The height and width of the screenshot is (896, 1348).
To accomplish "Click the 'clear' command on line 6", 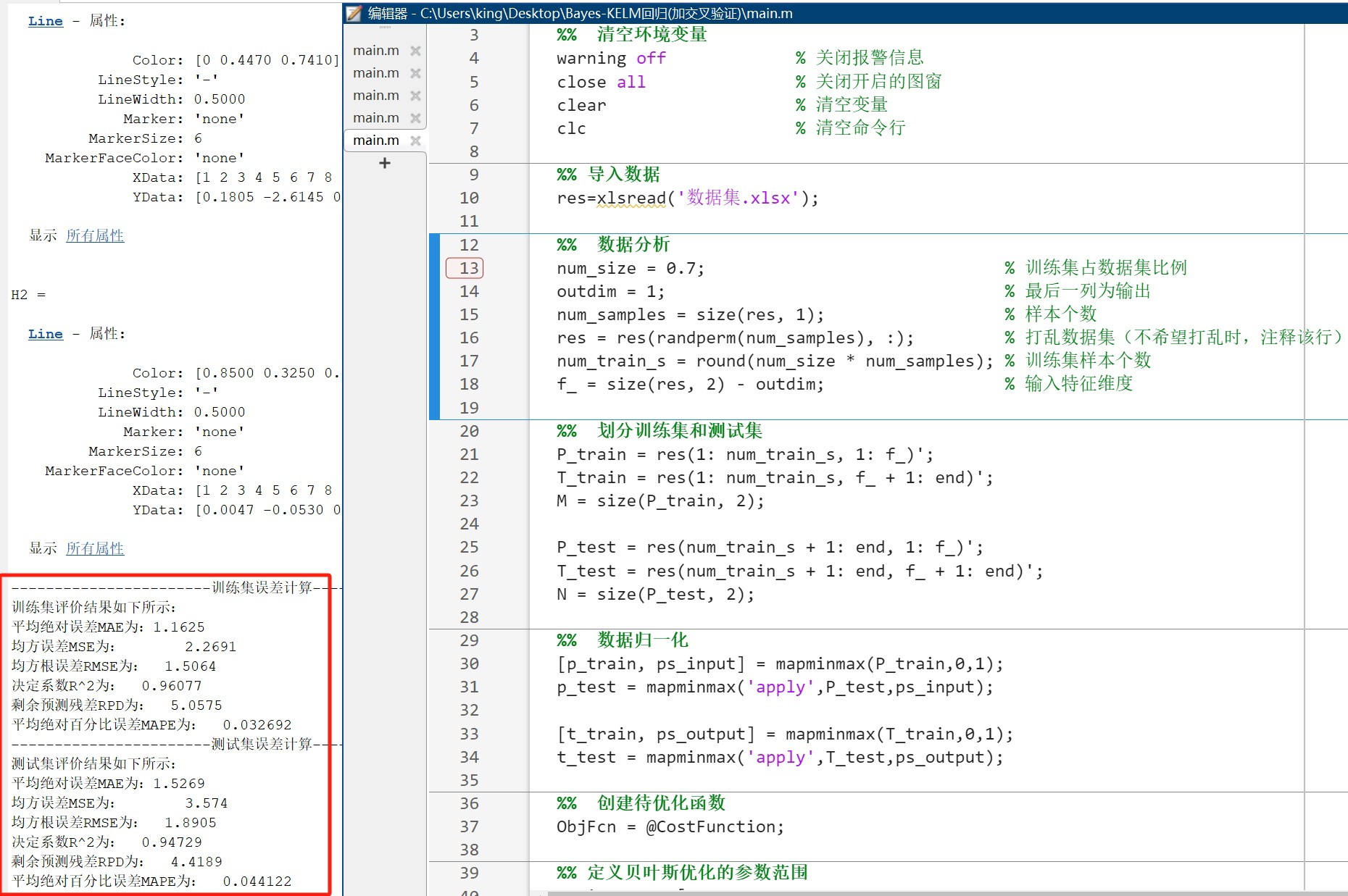I will pos(581,105).
